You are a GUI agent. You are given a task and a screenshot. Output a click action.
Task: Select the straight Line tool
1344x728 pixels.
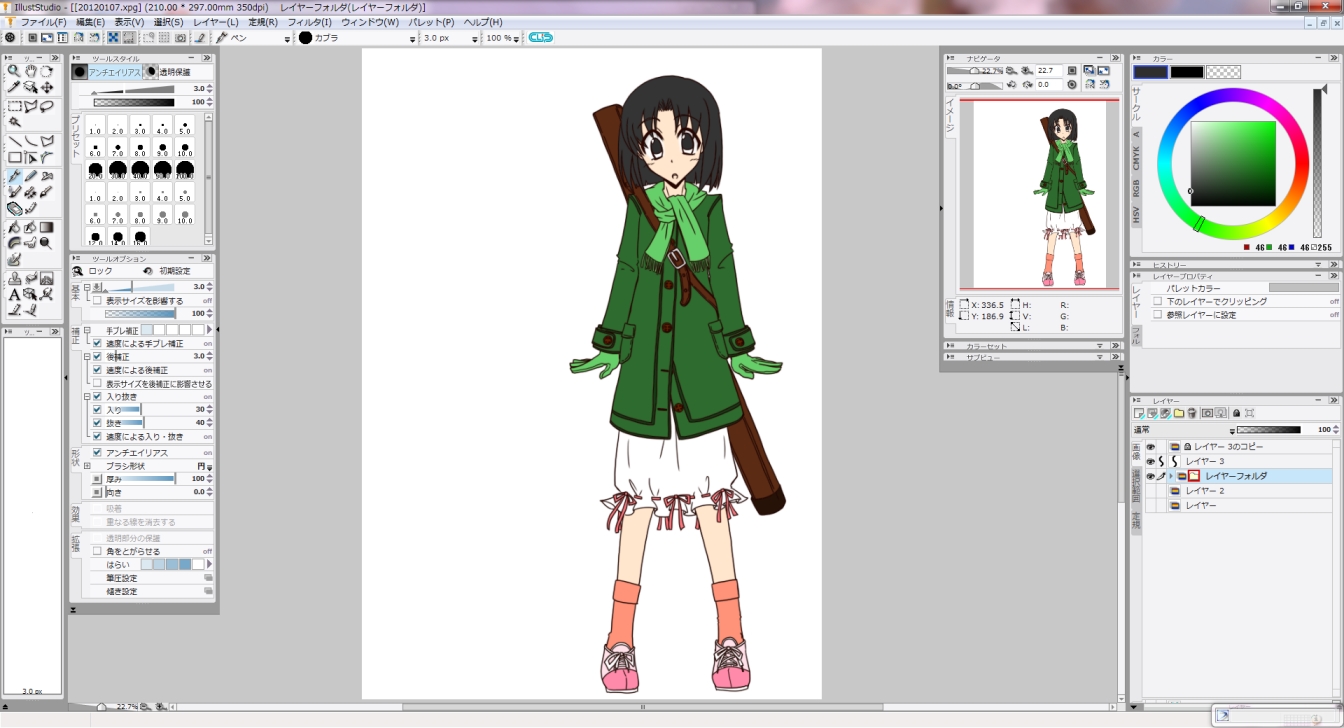click(14, 141)
